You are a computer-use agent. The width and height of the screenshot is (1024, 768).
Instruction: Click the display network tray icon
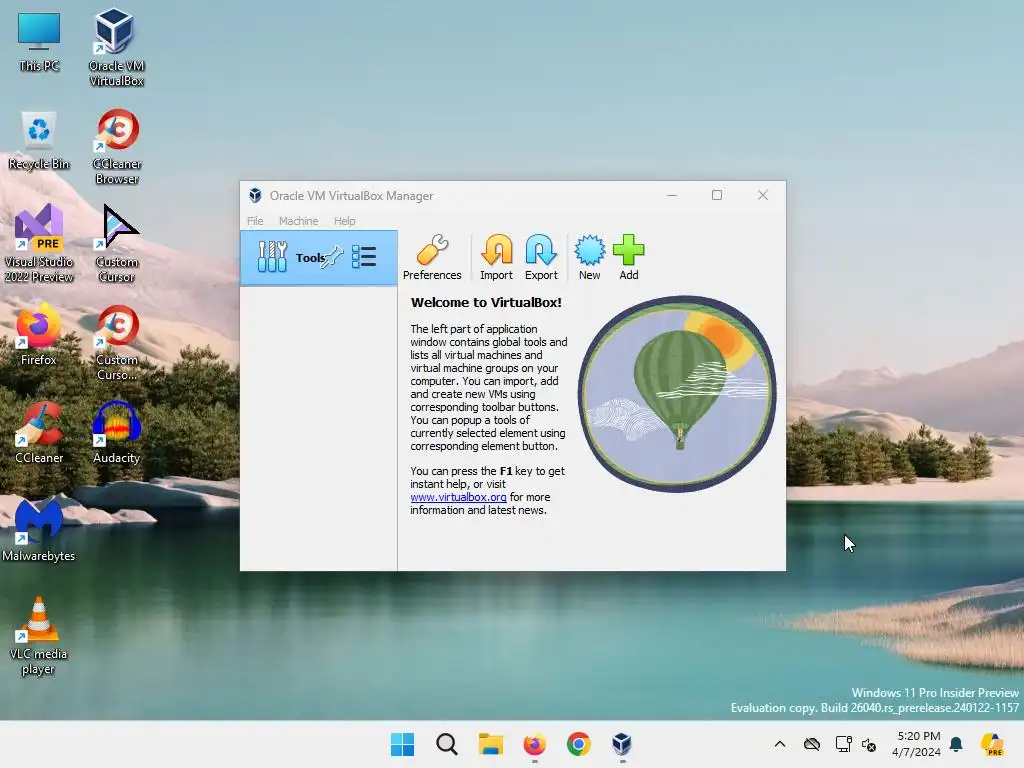pos(843,744)
